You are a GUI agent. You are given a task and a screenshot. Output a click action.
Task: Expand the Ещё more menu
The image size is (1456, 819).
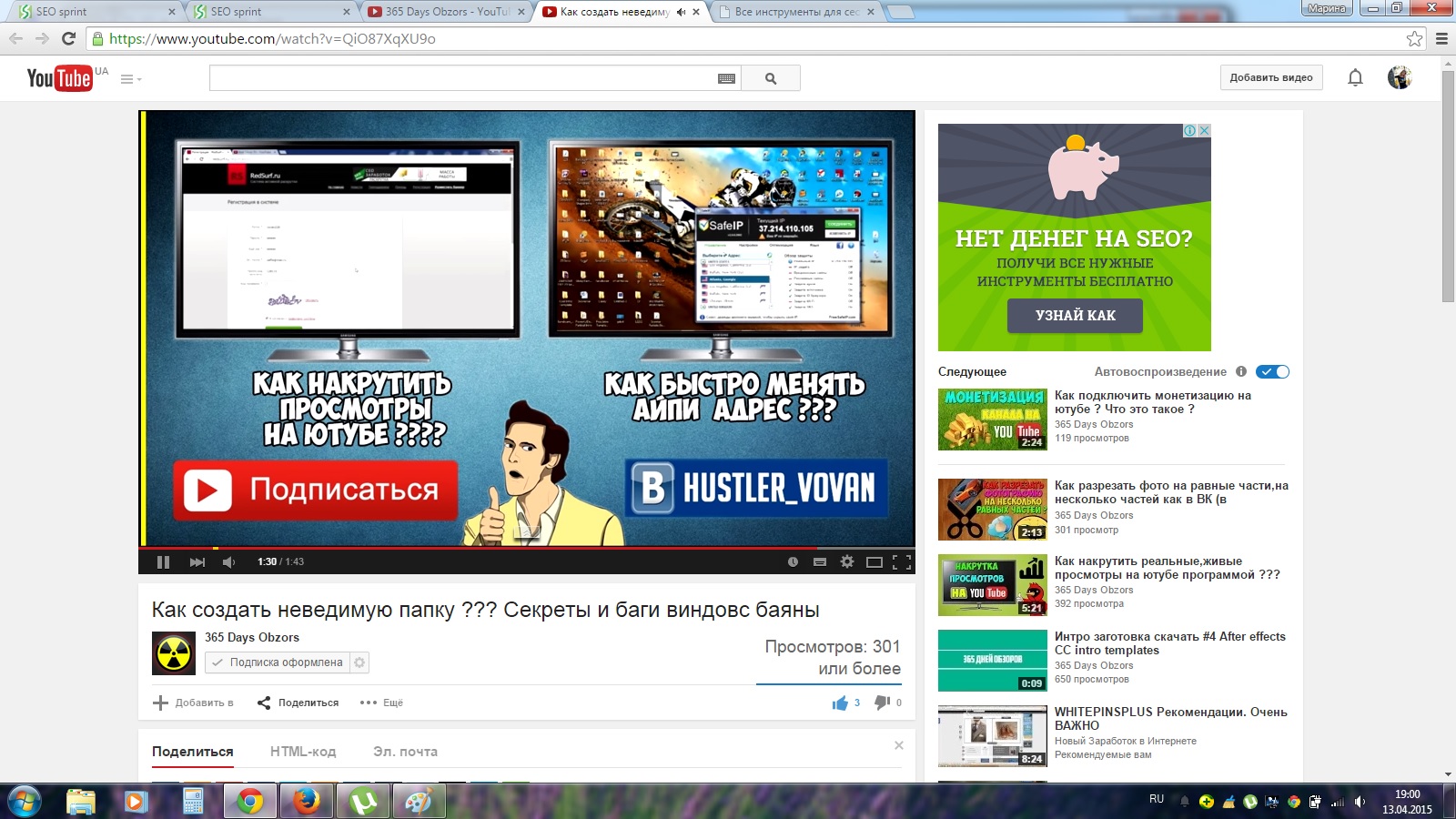click(381, 703)
